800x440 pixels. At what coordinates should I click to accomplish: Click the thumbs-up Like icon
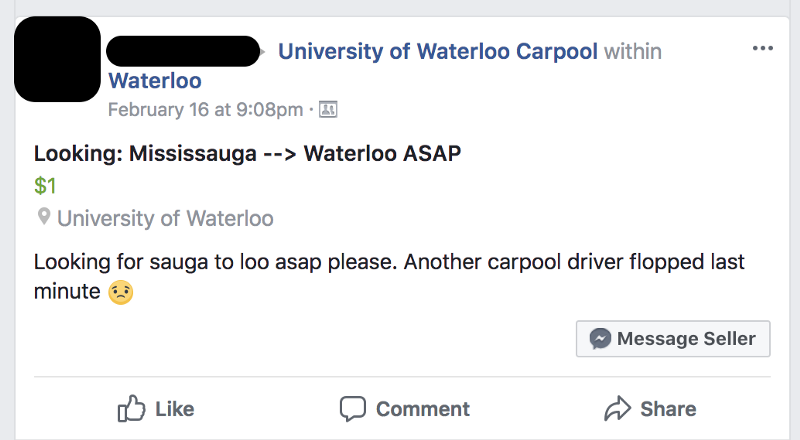coord(132,408)
